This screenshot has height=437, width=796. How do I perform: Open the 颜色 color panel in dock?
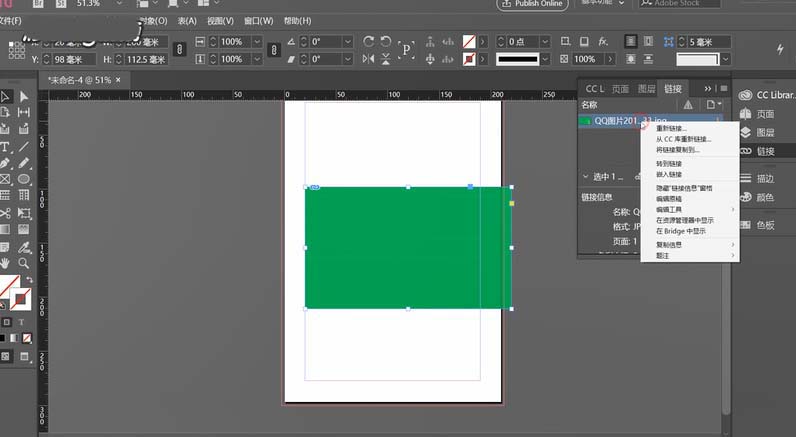pyautogui.click(x=758, y=197)
